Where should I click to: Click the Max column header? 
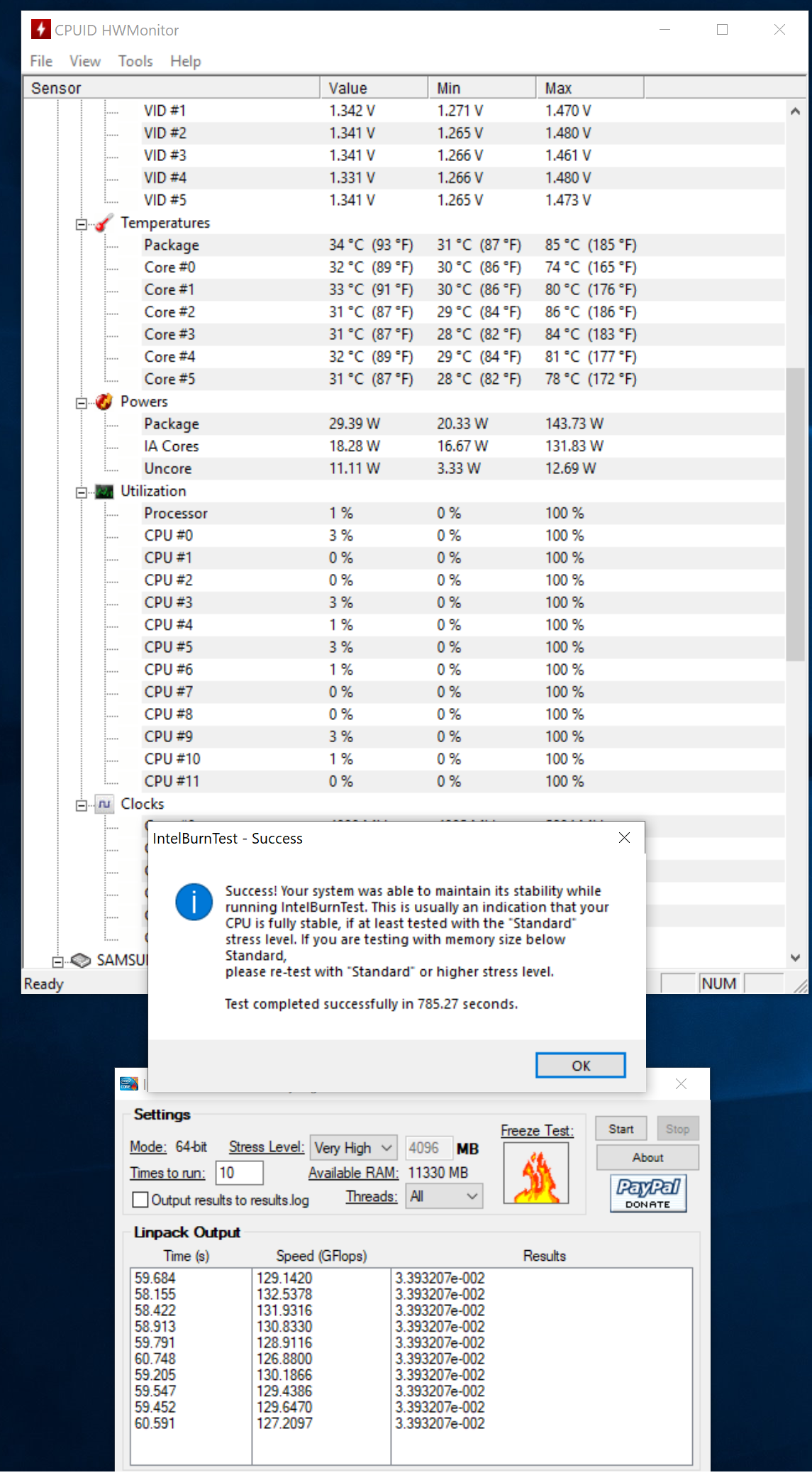tap(590, 88)
